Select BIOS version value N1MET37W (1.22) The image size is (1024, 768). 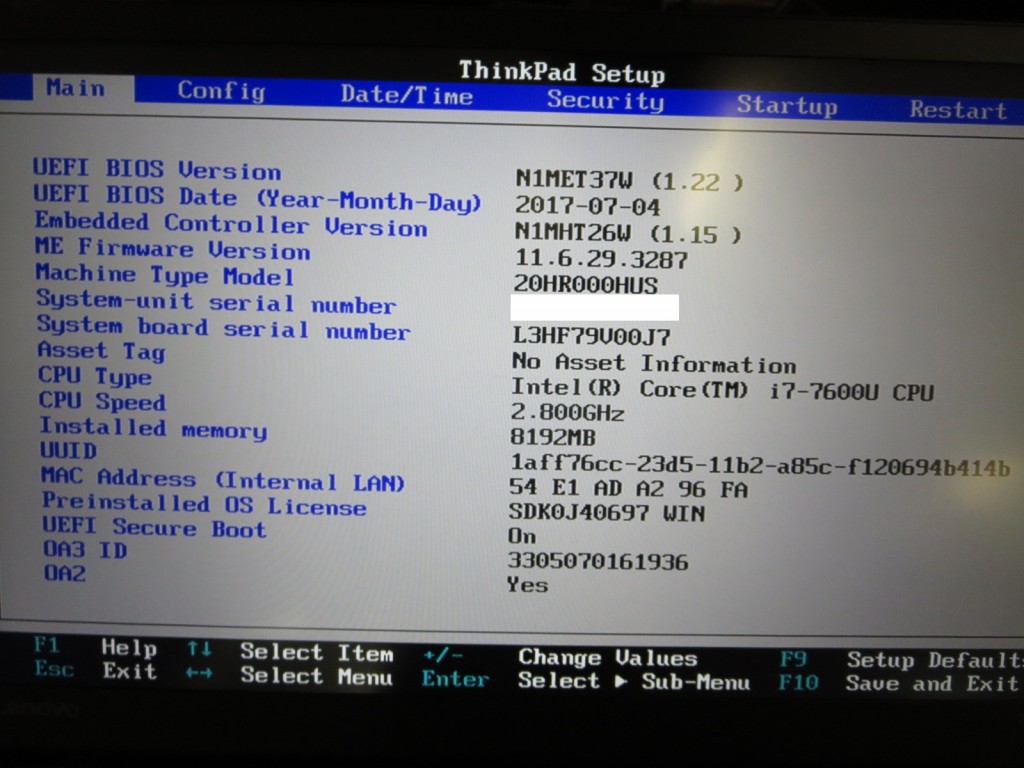(x=630, y=180)
